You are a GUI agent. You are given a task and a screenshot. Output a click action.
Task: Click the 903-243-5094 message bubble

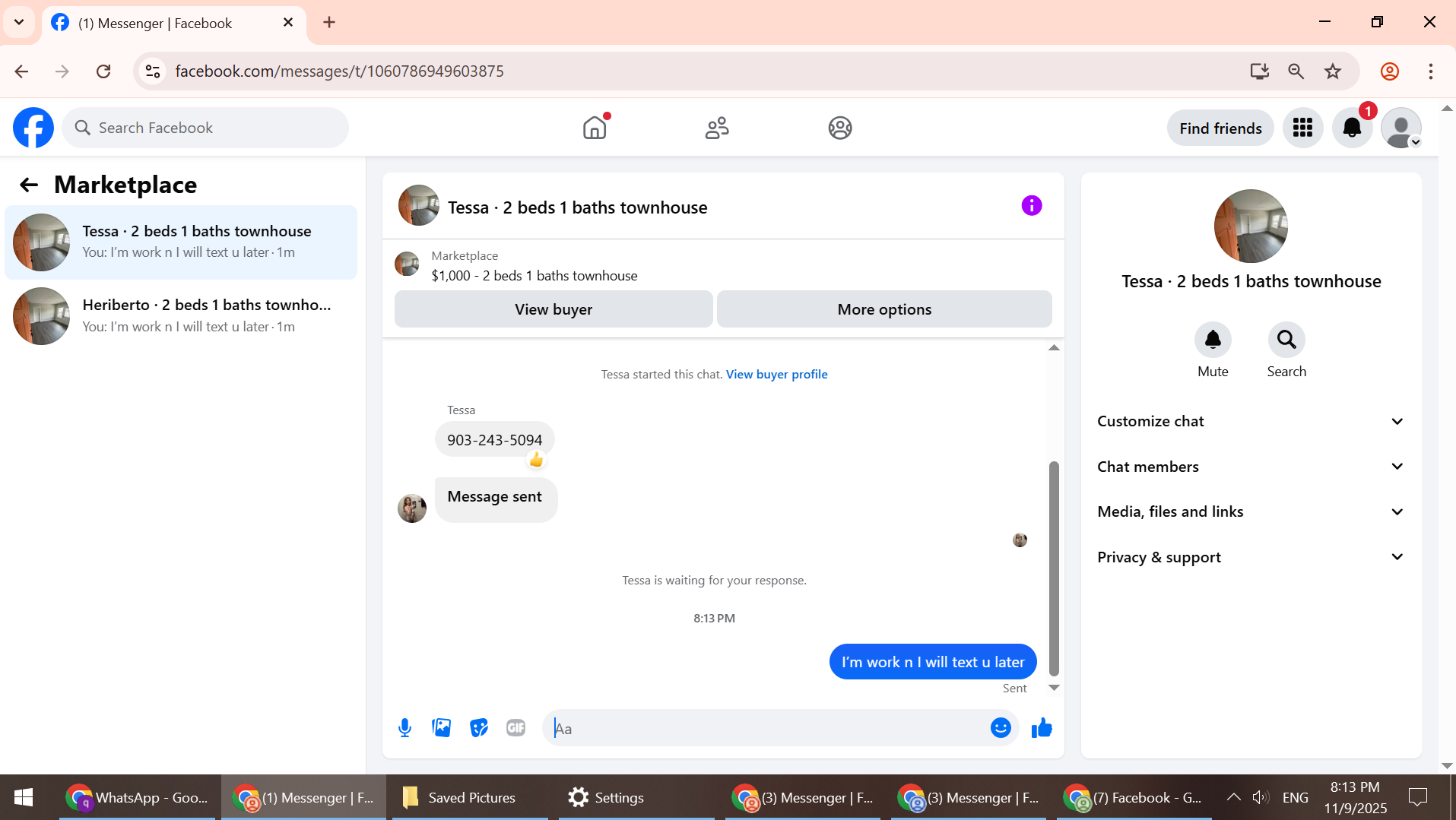coord(494,439)
